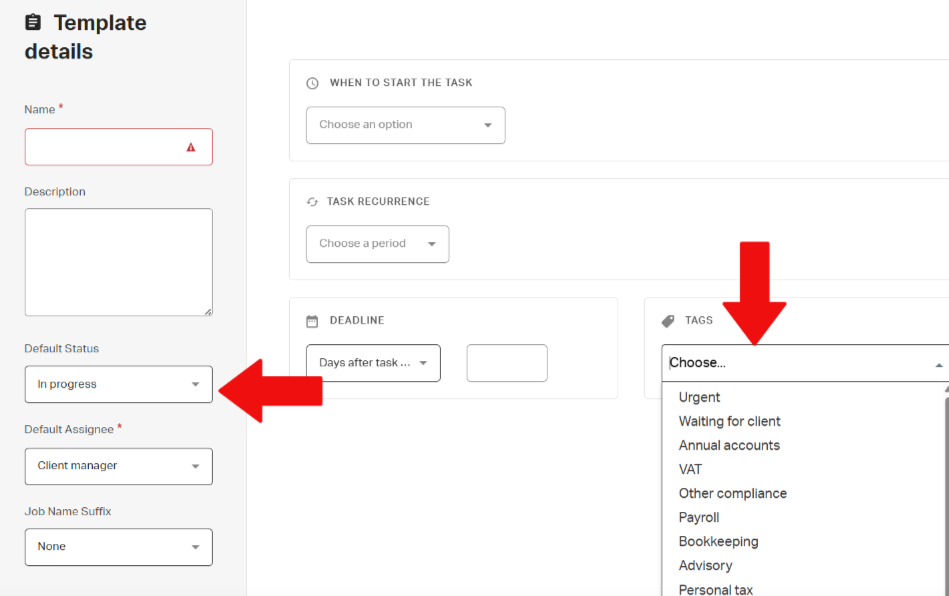
Task: Choose Payroll from the tags list
Action: tap(698, 517)
